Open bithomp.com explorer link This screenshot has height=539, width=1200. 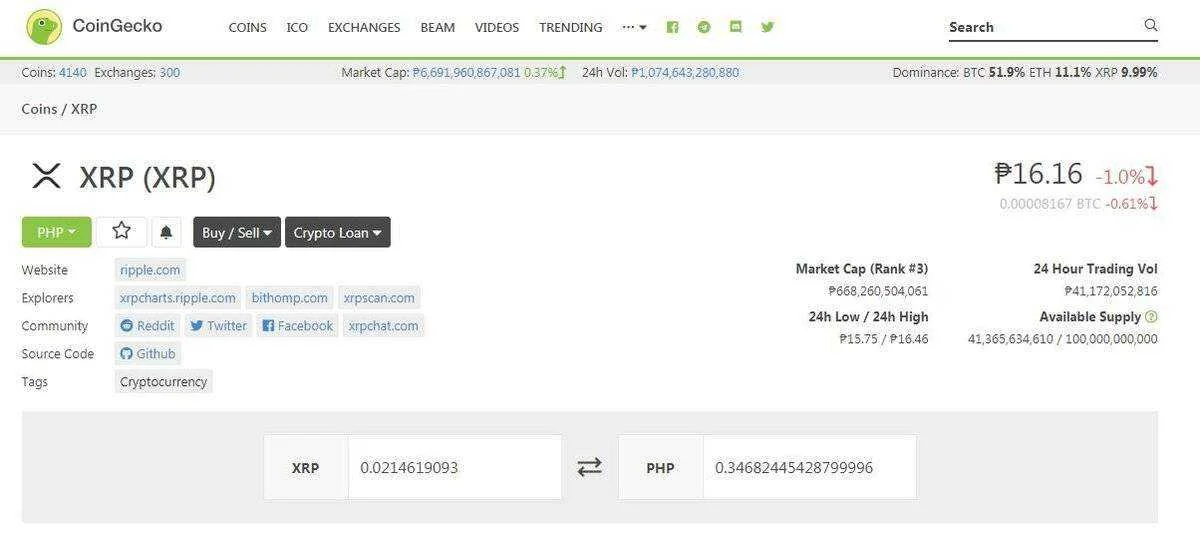(x=290, y=298)
